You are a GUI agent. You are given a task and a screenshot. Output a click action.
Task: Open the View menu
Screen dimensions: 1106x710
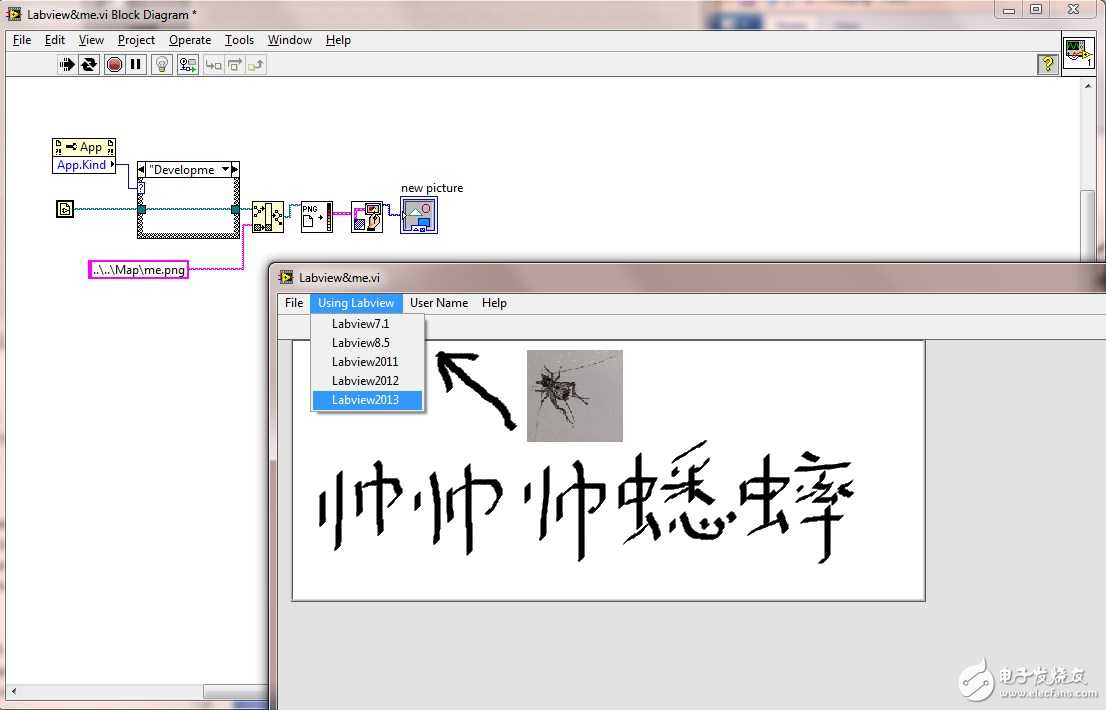coord(91,40)
